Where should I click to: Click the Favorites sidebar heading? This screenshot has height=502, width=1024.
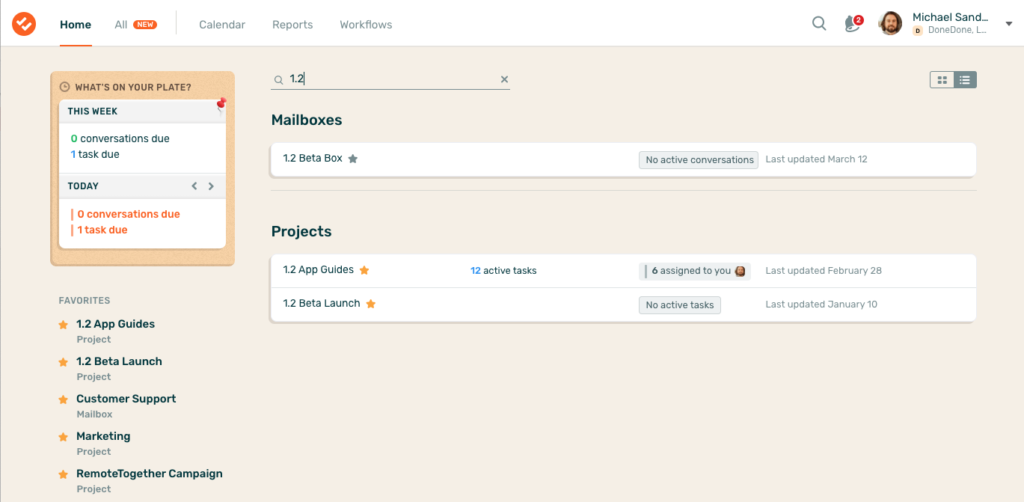pos(84,301)
